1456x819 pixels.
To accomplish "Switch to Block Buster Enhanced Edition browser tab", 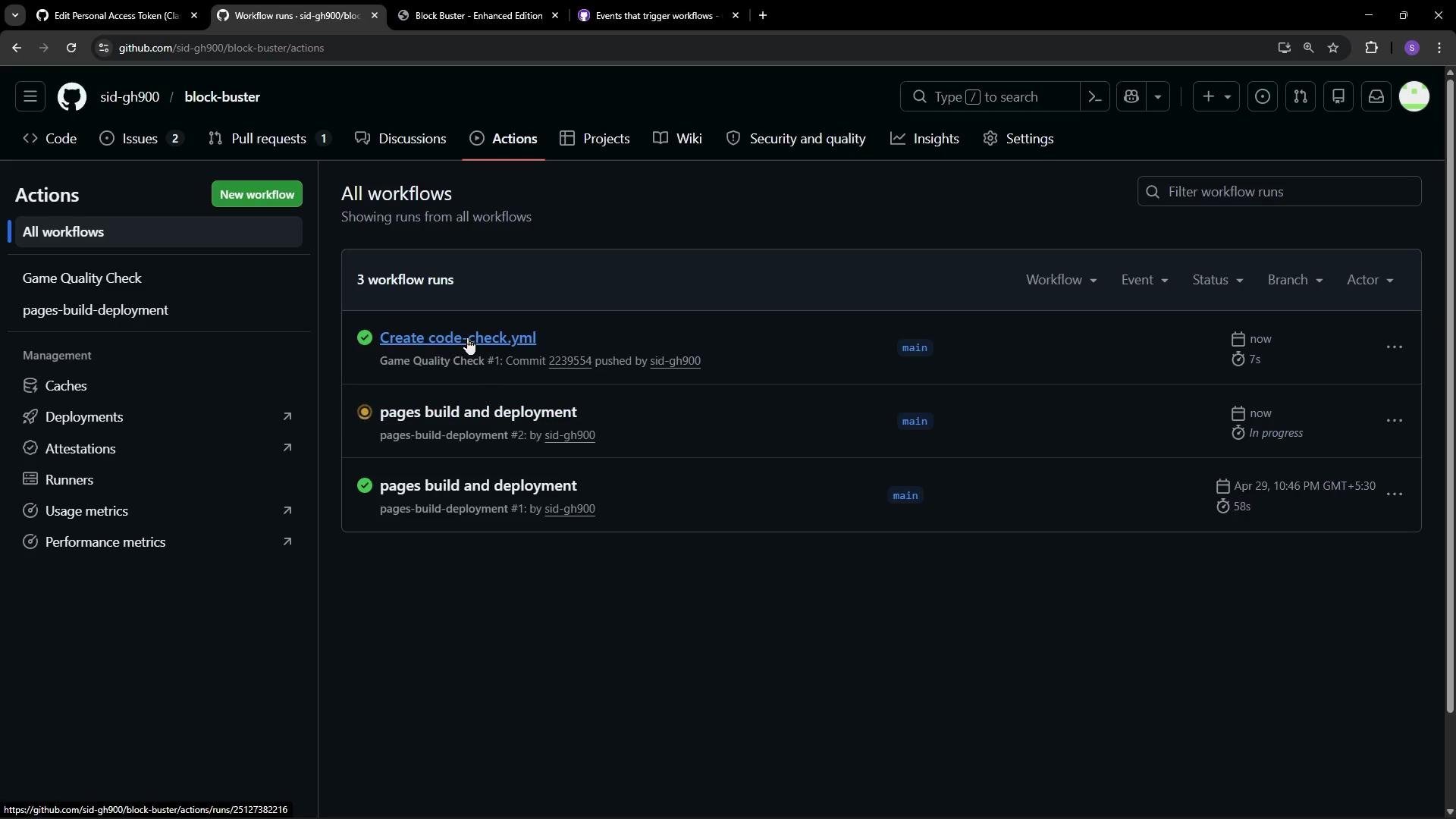I will click(479, 15).
